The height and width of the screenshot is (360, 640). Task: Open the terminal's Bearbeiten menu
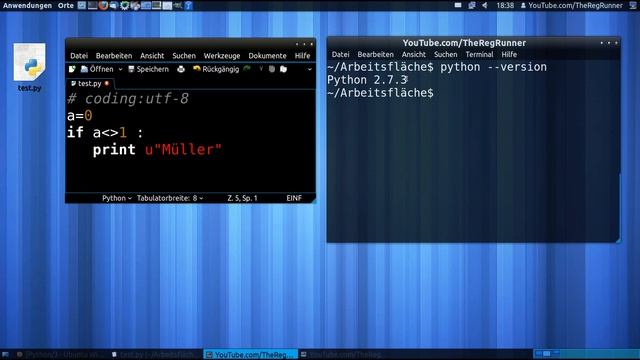pyautogui.click(x=376, y=54)
